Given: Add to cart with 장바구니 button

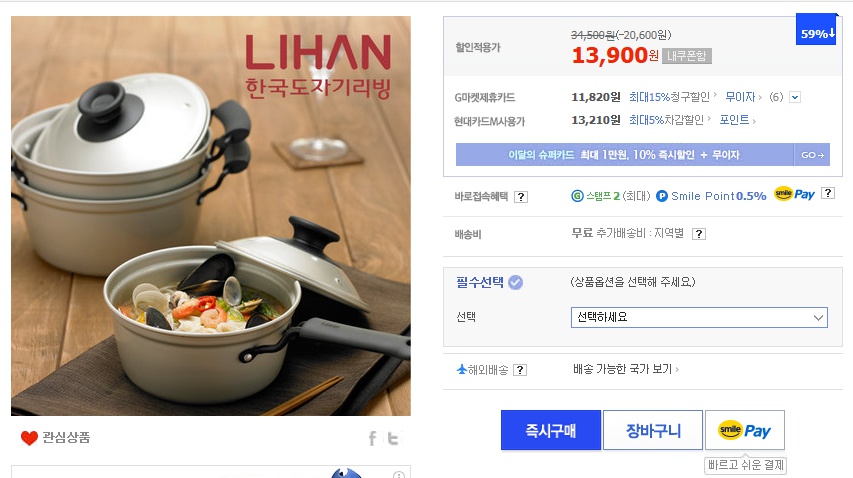Looking at the screenshot, I should click(x=653, y=430).
